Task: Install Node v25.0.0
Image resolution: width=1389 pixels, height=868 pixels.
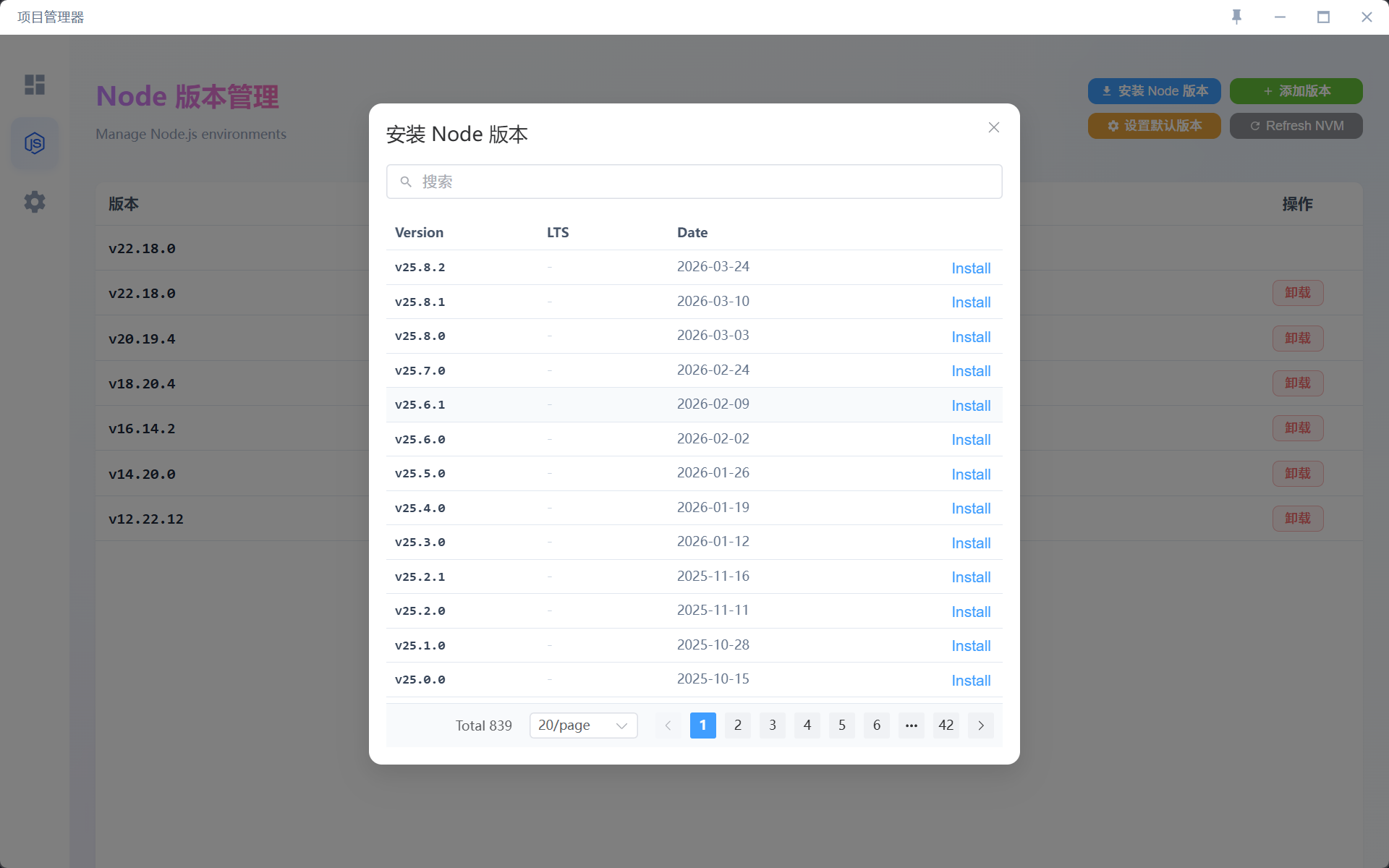Action: tap(971, 681)
